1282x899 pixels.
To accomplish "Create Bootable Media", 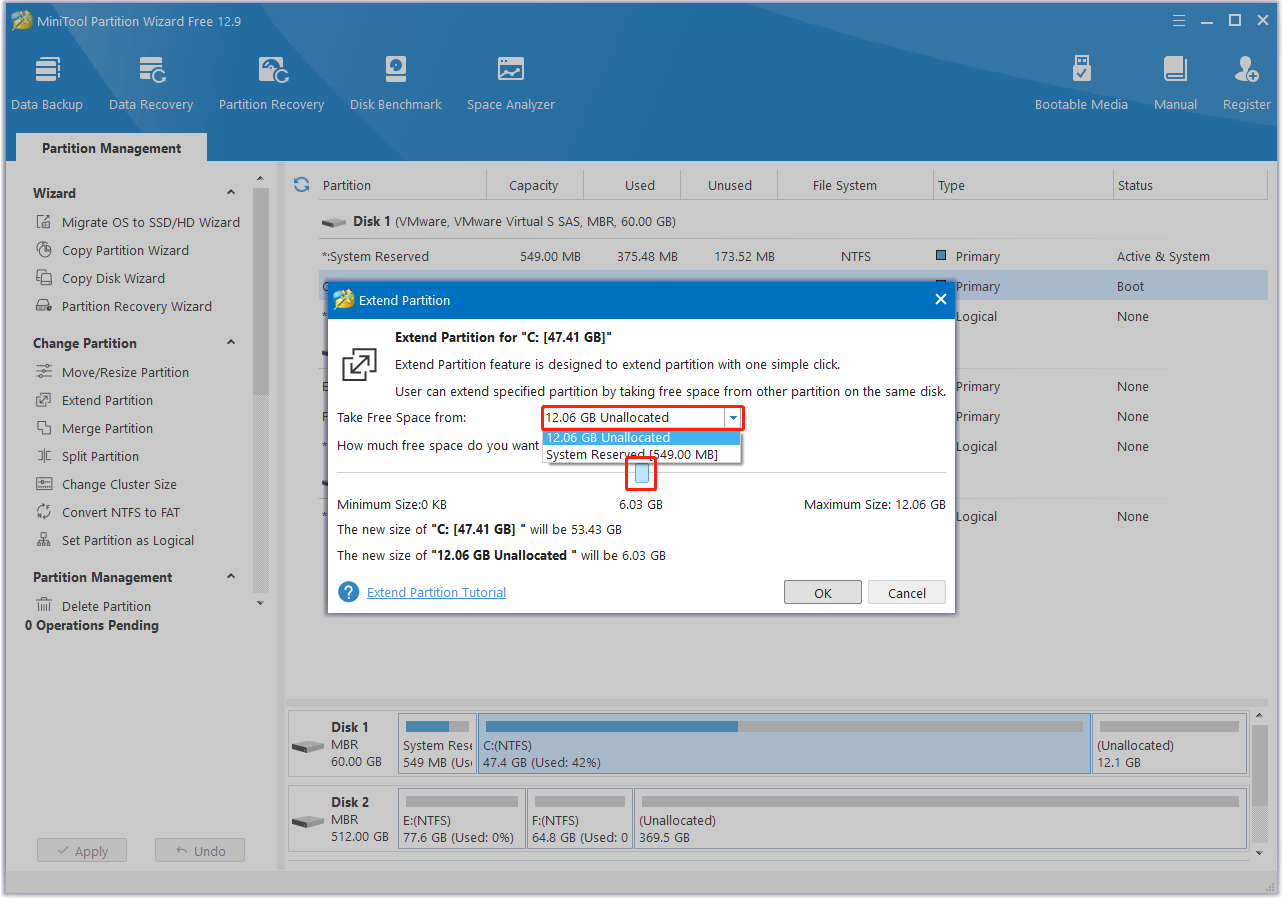I will [x=1081, y=83].
